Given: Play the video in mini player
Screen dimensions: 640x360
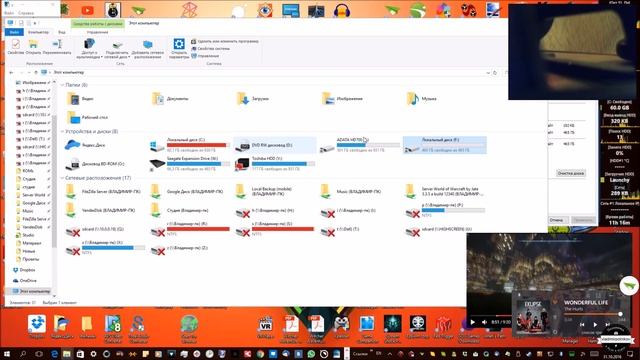Looking at the screenshot, I should point(473,322).
